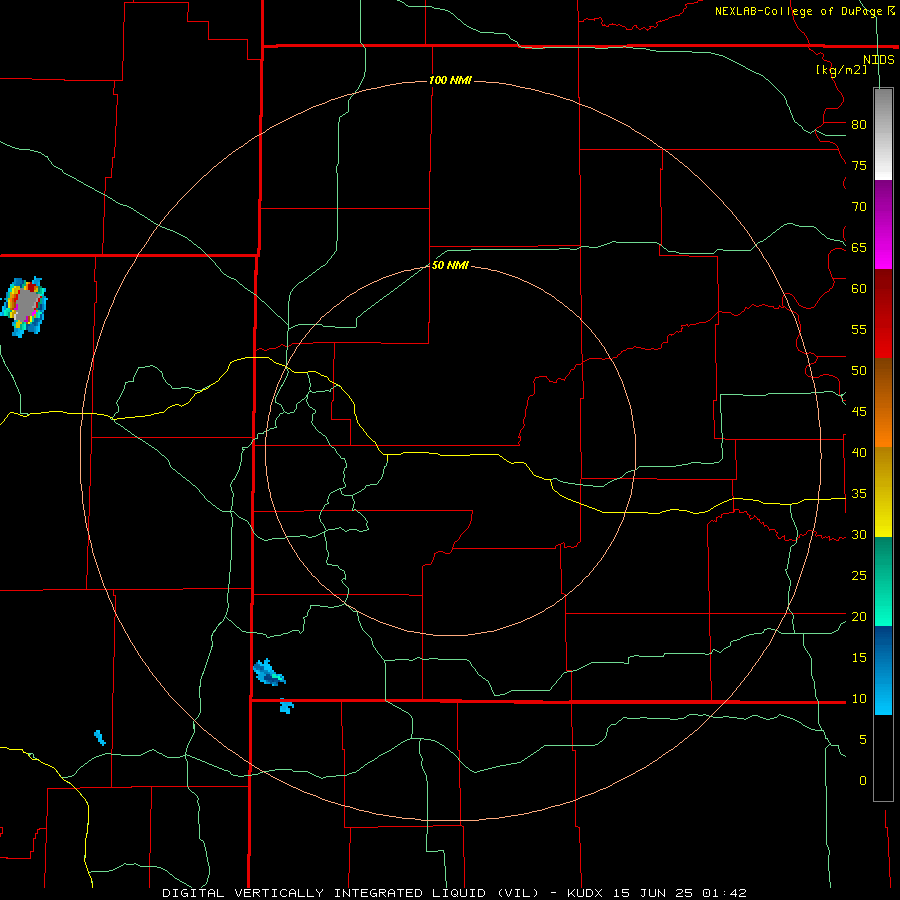The image size is (900, 900).
Task: Click the 10 value on the color scale
Action: tap(859, 699)
